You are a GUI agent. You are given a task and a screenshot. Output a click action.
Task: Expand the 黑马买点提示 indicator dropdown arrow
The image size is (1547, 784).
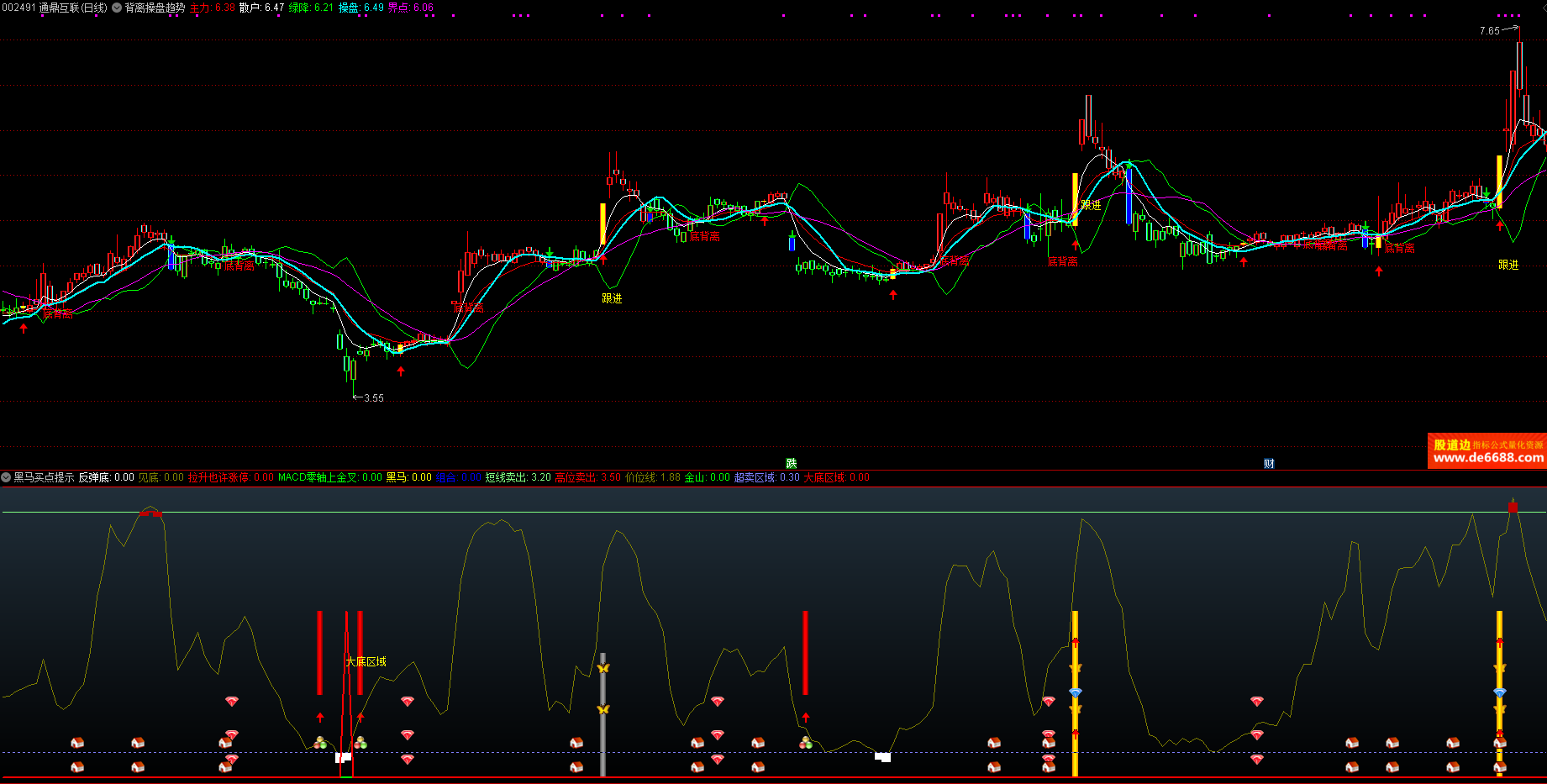6,477
